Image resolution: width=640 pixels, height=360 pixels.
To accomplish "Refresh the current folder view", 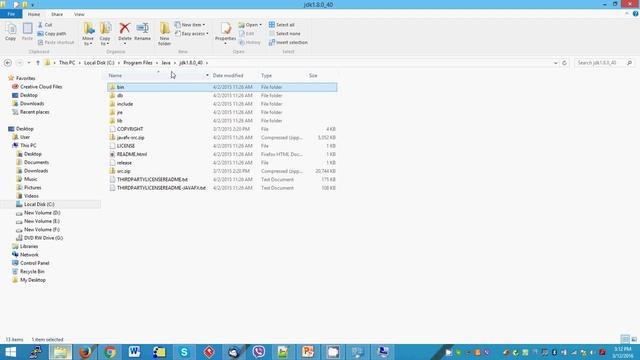I will [564, 63].
